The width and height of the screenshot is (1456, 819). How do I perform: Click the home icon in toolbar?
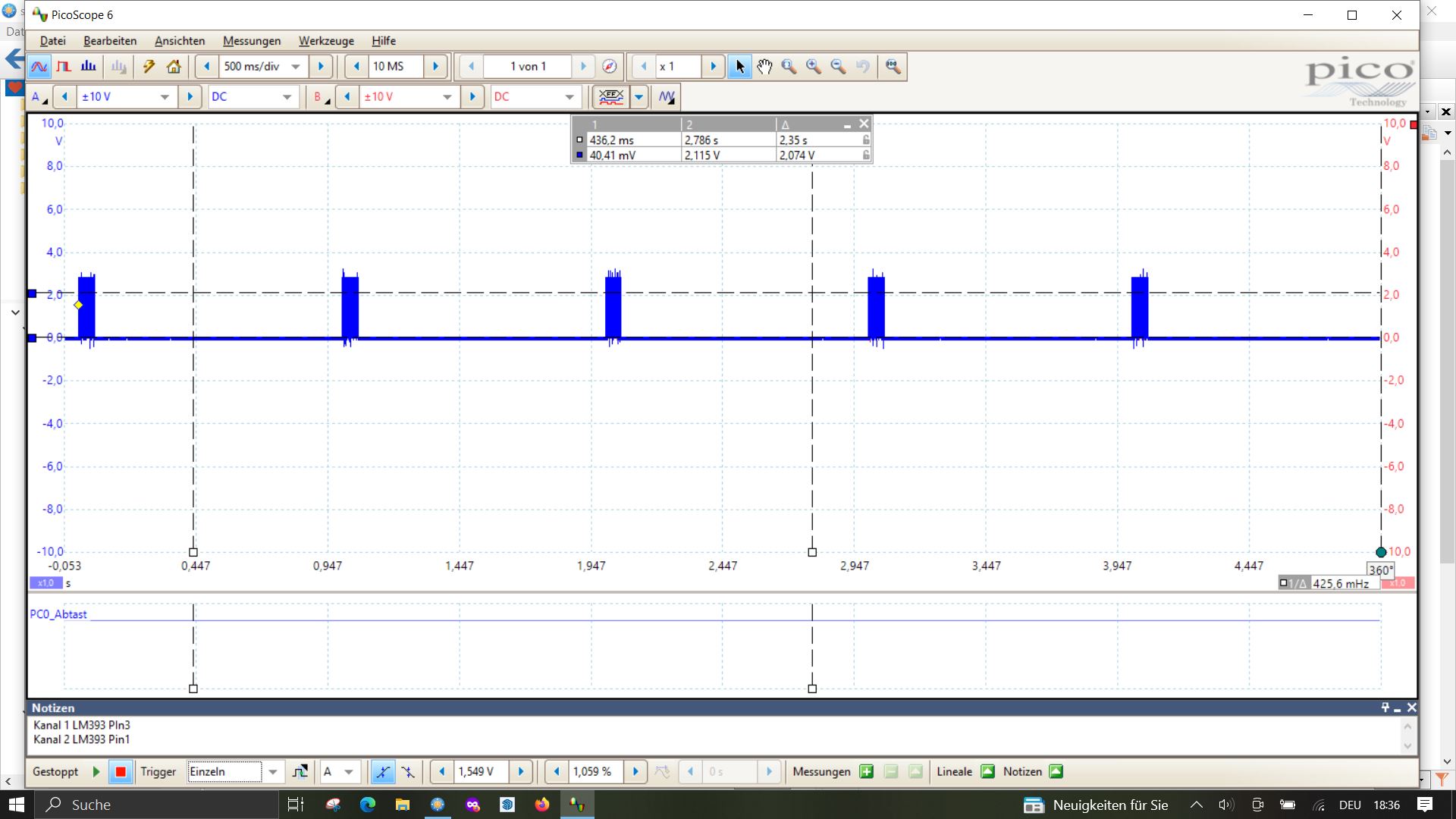pos(174,67)
